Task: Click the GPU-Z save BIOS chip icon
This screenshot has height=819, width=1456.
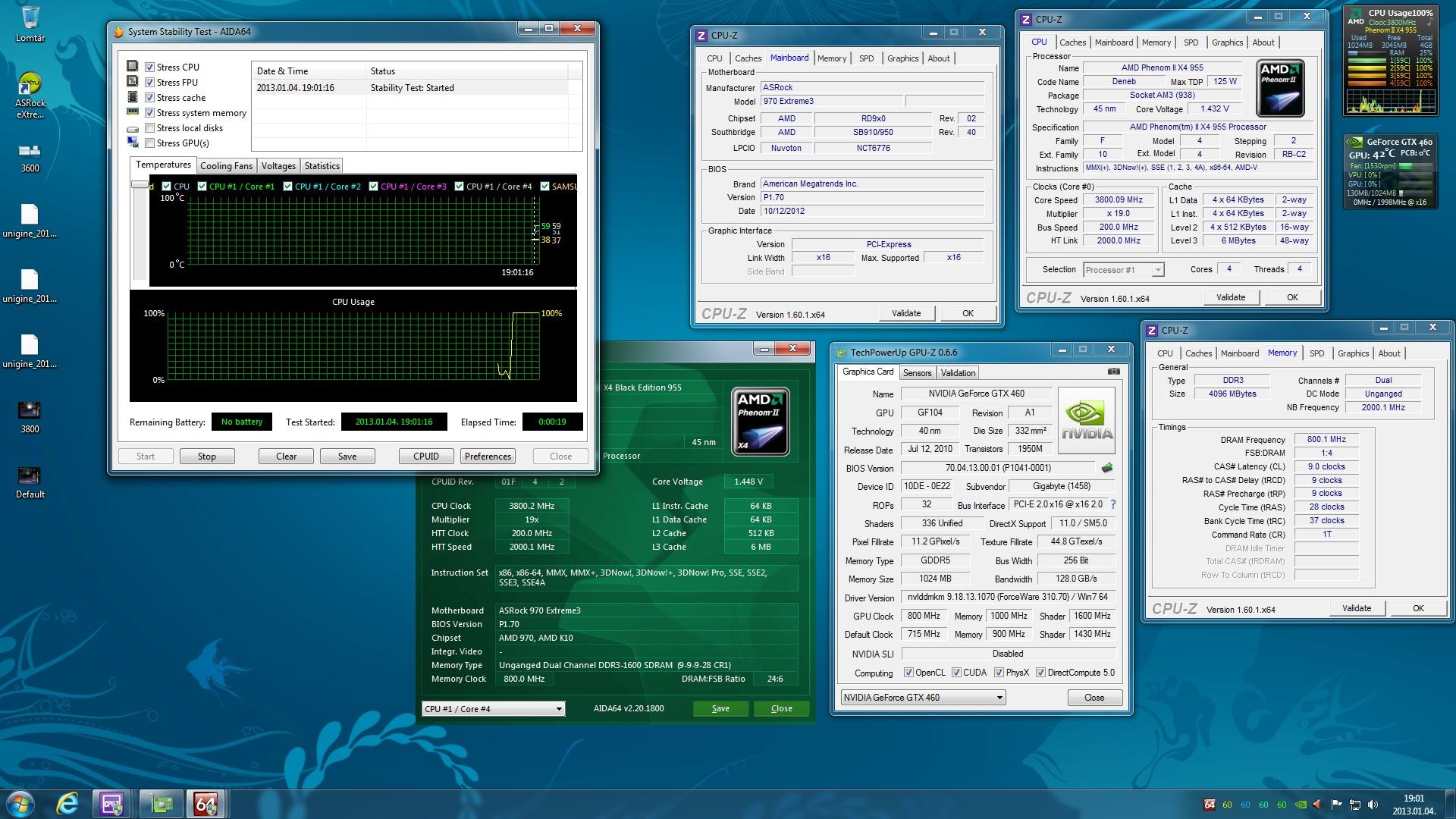Action: click(x=1107, y=468)
